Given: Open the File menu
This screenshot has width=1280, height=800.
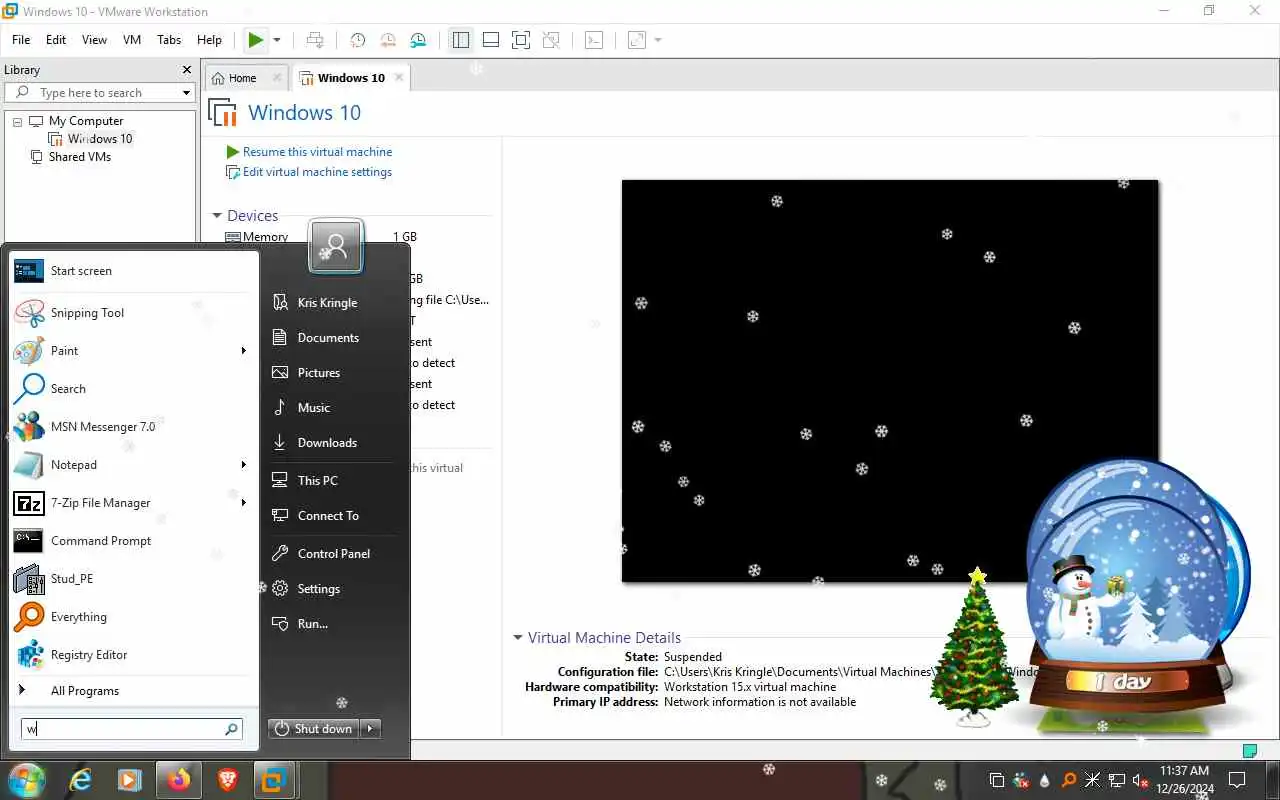Looking at the screenshot, I should point(21,40).
